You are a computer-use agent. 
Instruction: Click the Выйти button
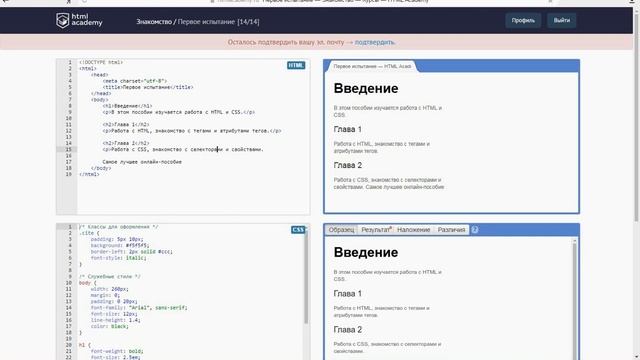pyautogui.click(x=562, y=20)
